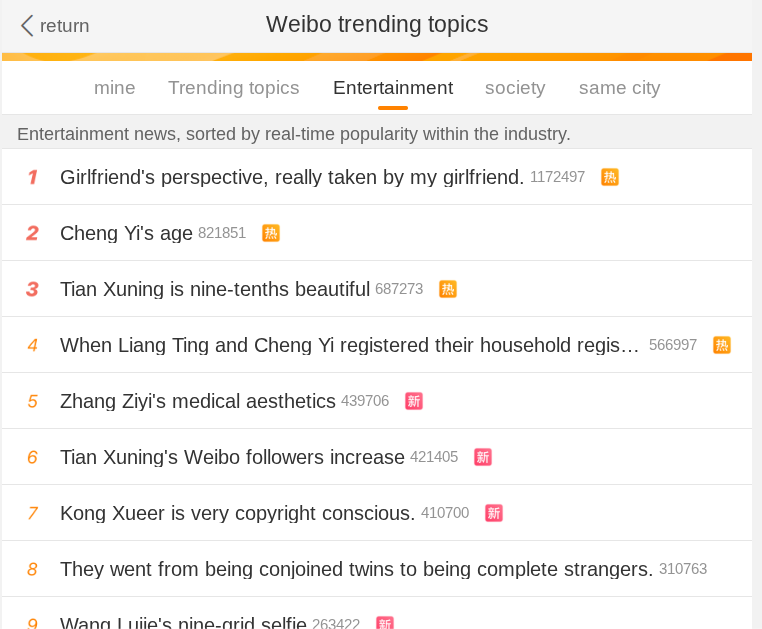Open Kong Xueer is very copyright conscious topic
The height and width of the screenshot is (629, 762).
click(x=237, y=513)
